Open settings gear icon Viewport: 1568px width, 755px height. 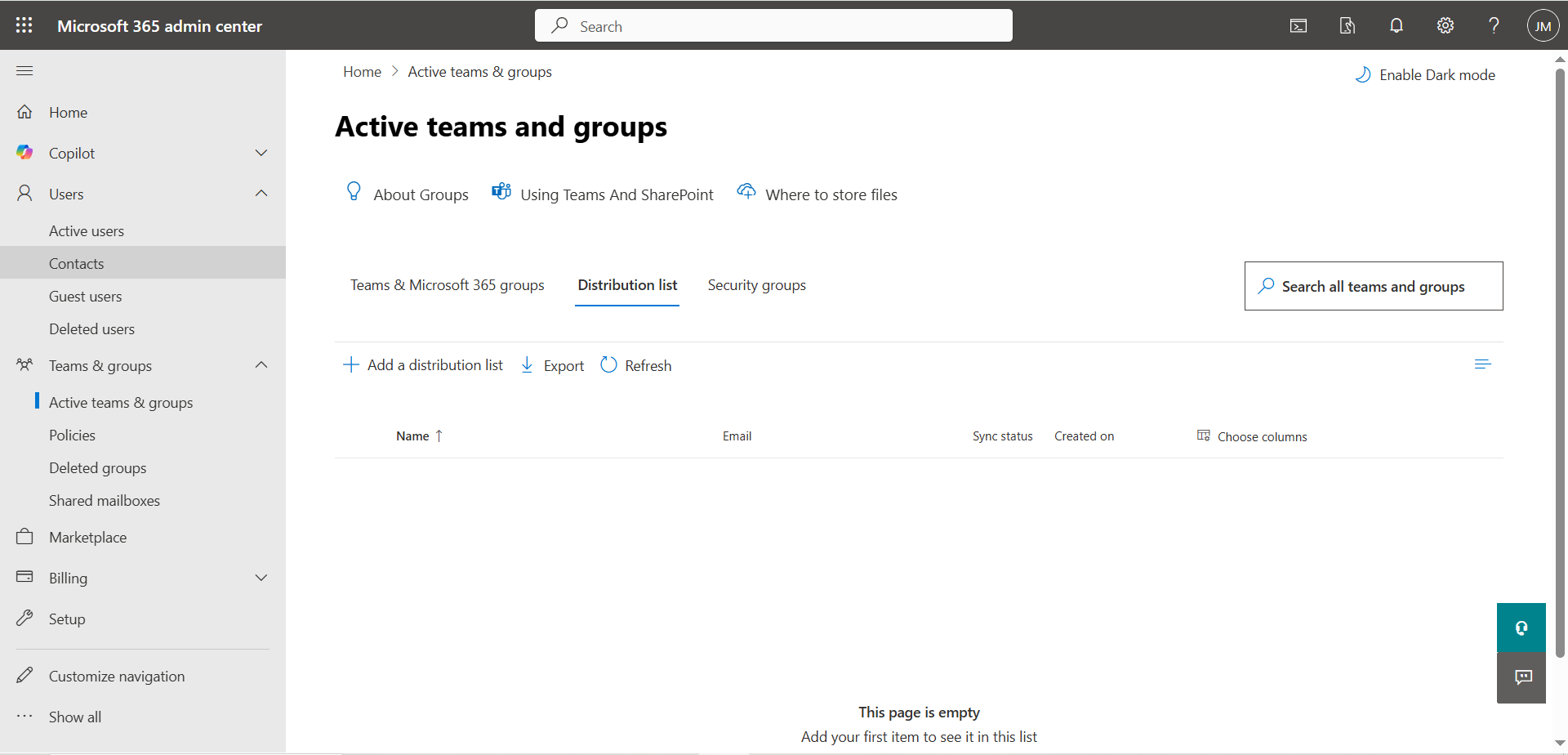[1445, 26]
